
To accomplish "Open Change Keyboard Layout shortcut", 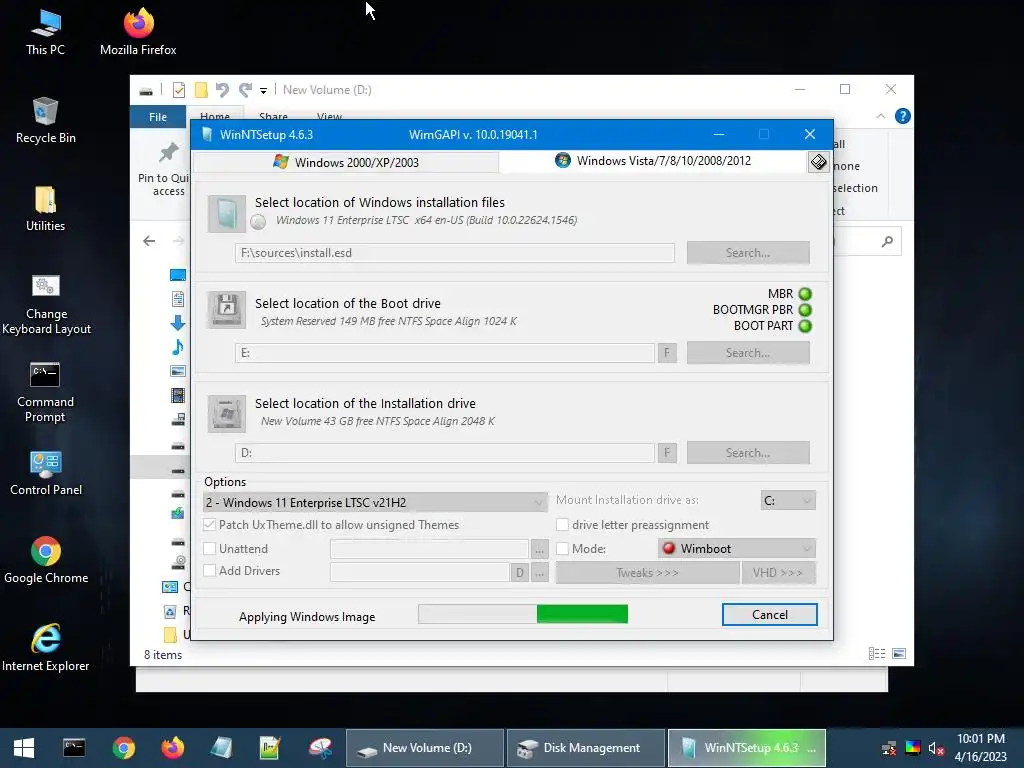I will click(46, 304).
